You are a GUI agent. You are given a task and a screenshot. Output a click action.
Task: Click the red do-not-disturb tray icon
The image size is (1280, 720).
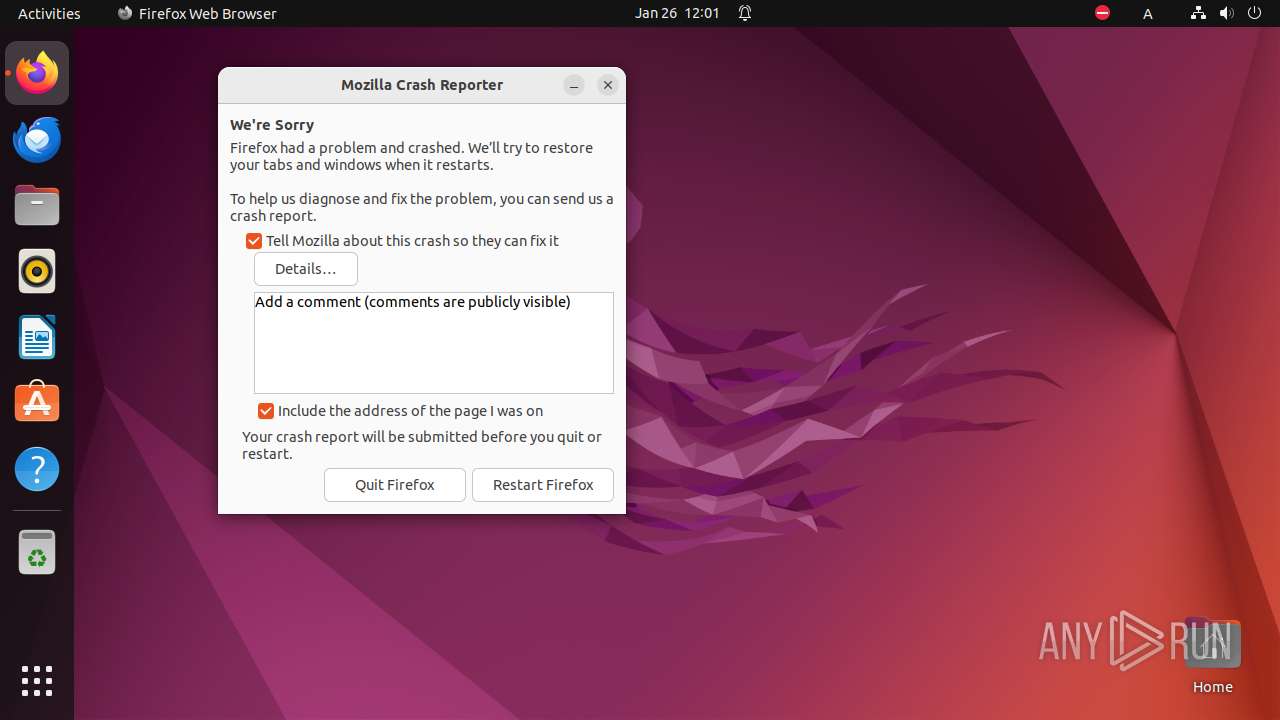(x=1102, y=13)
